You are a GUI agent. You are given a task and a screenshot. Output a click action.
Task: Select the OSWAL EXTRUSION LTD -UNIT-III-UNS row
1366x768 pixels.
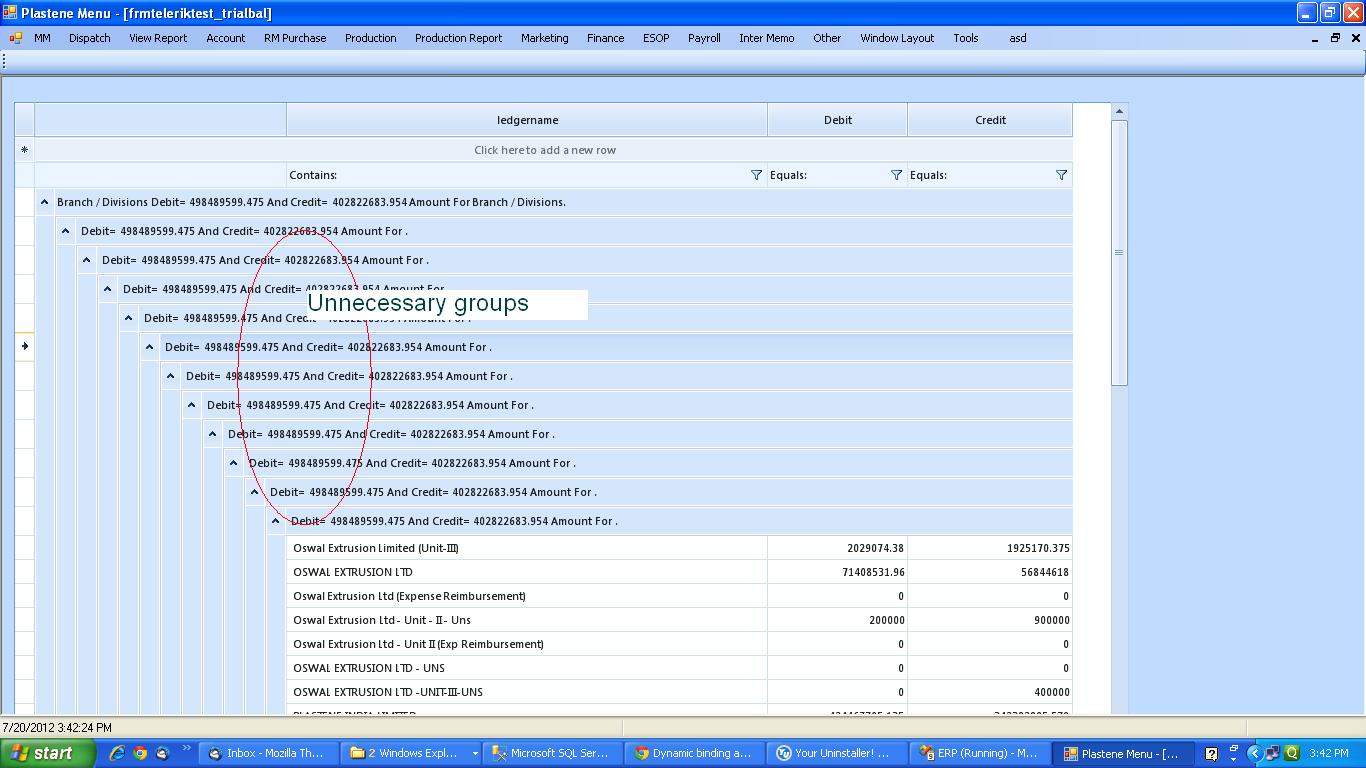click(679, 692)
